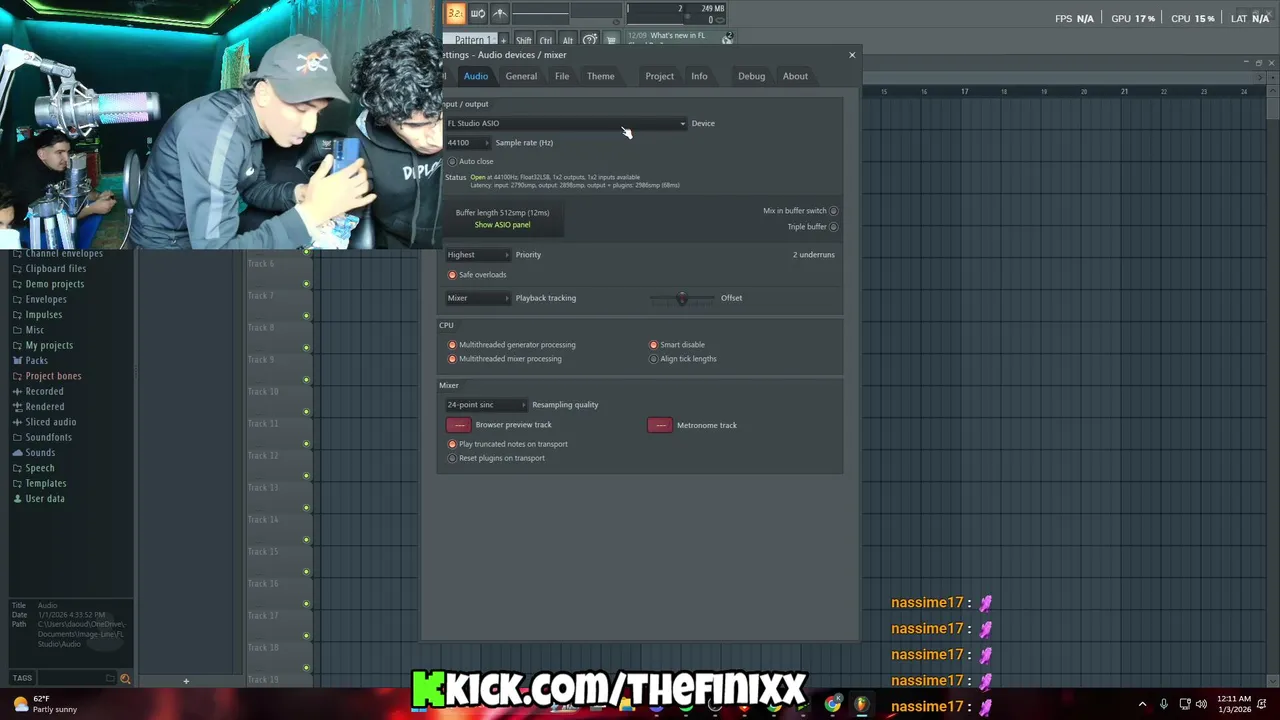The image size is (1280, 720).
Task: Switch to the Theme settings tab
Action: (x=601, y=76)
